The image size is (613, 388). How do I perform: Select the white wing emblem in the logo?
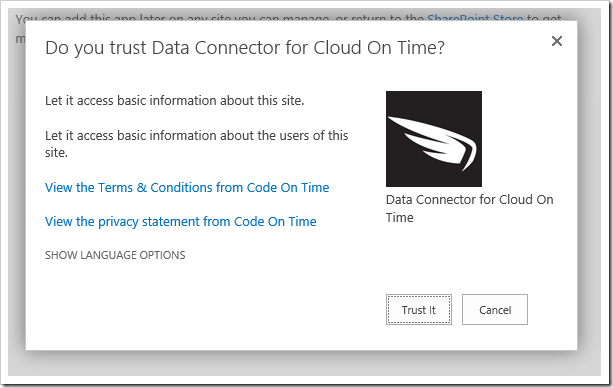pyautogui.click(x=434, y=143)
